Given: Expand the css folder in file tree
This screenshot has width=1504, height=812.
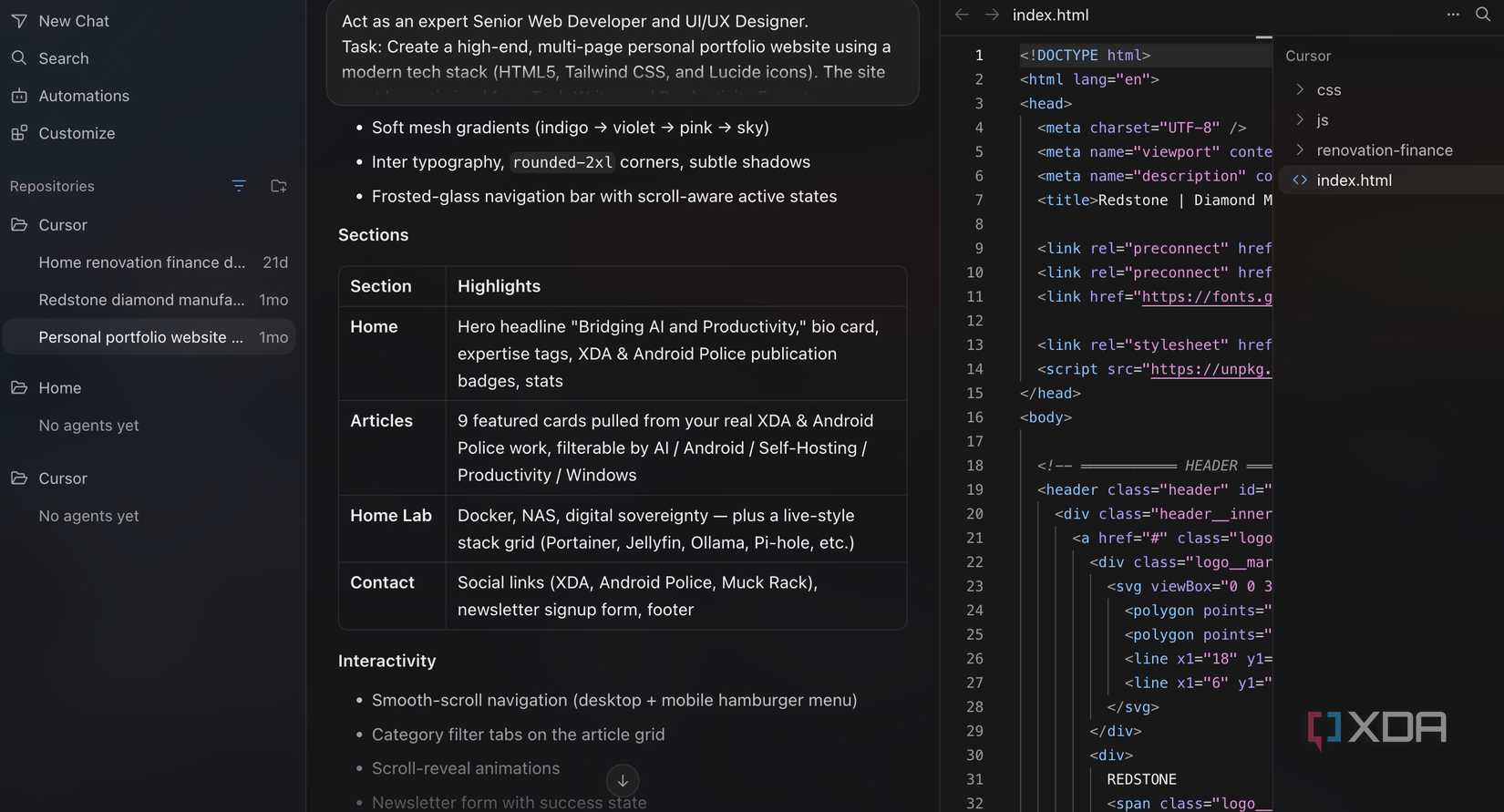Looking at the screenshot, I should 1391,90.
